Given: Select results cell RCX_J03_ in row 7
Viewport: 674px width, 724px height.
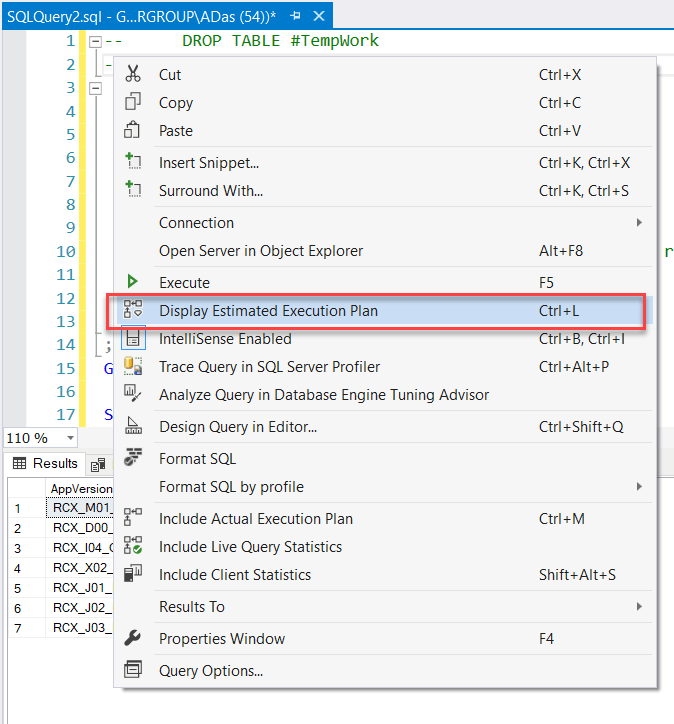Looking at the screenshot, I should (x=80, y=627).
